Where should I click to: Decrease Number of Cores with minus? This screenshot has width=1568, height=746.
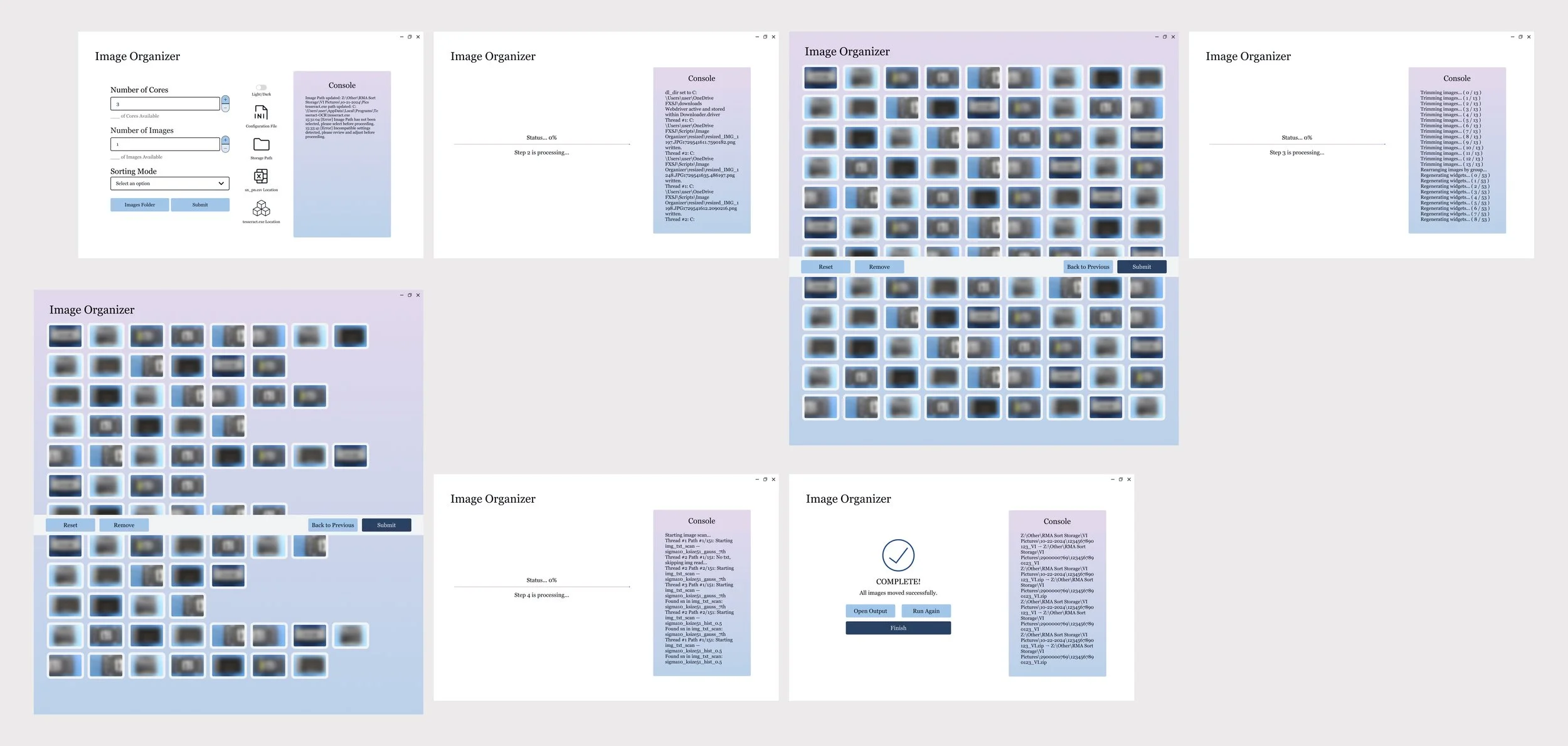pyautogui.click(x=225, y=107)
